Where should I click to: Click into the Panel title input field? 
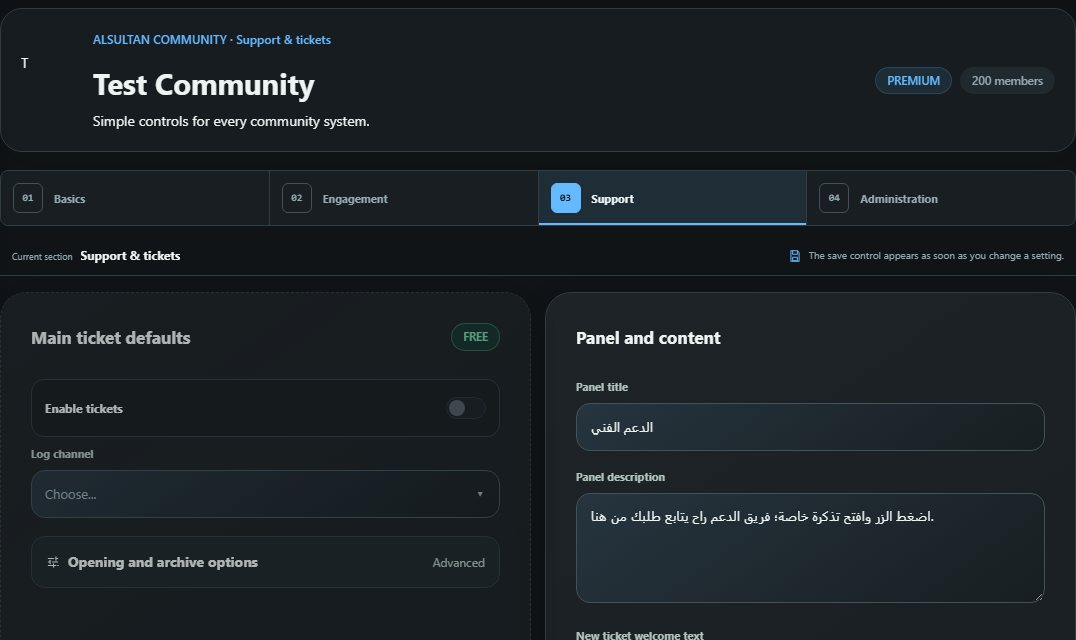[810, 427]
